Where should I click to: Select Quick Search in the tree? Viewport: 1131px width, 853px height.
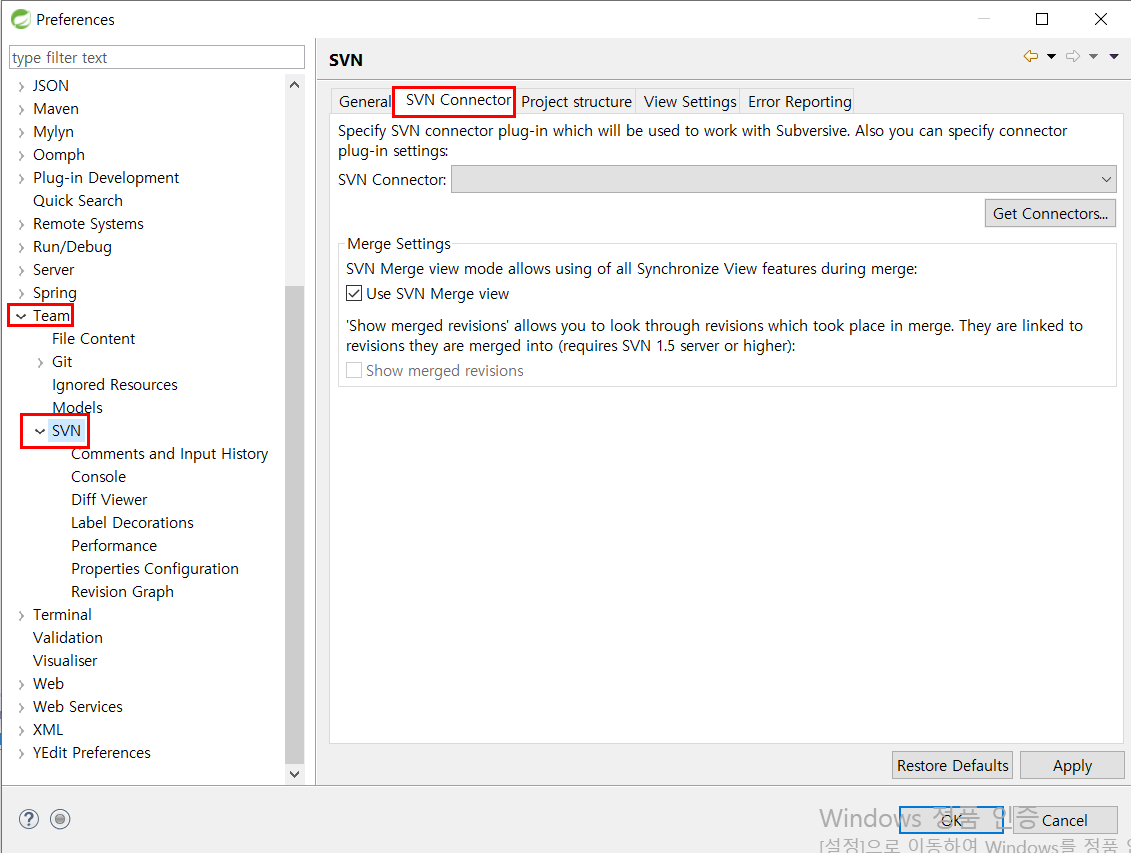coord(78,200)
